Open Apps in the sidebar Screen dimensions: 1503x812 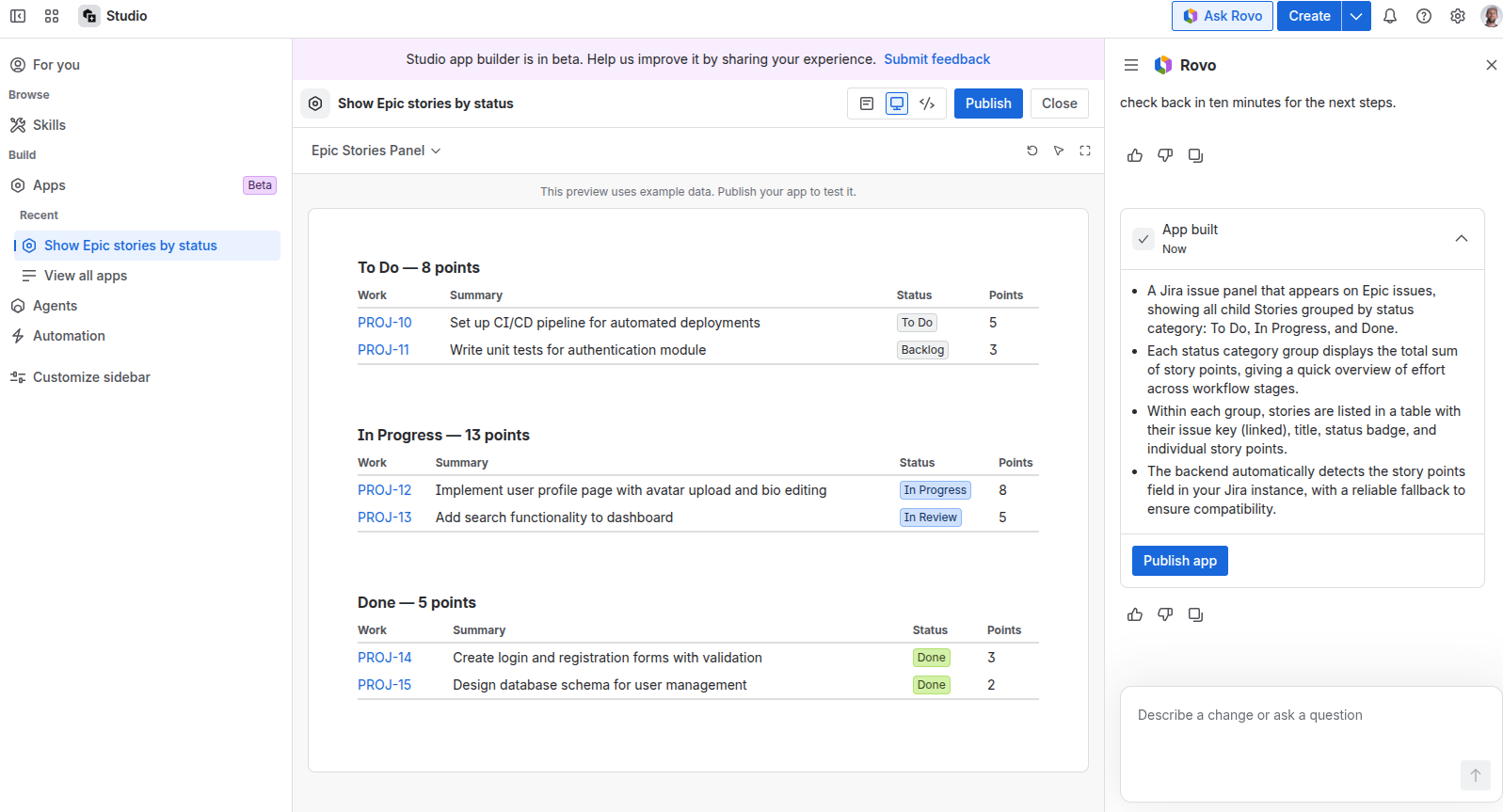[x=145, y=185]
